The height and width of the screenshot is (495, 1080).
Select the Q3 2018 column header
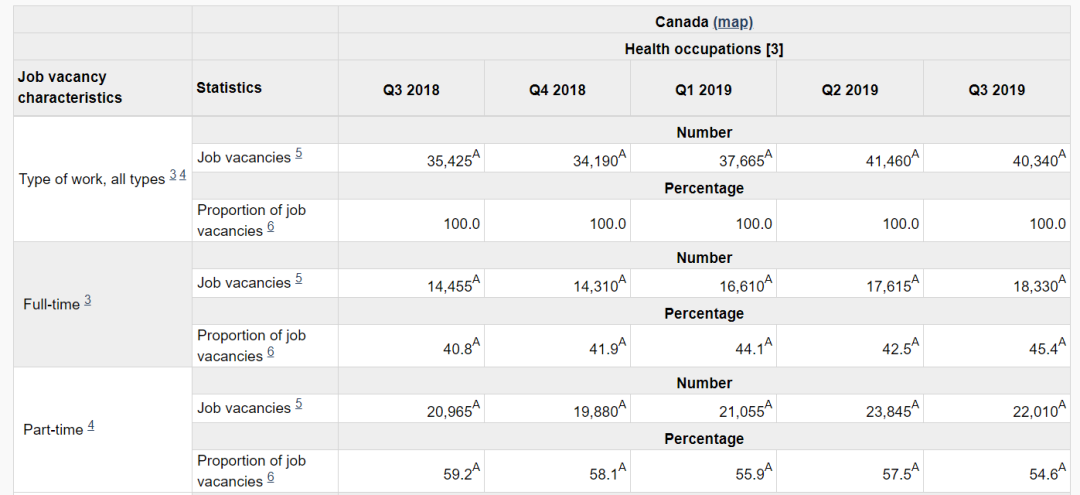pyautogui.click(x=411, y=90)
